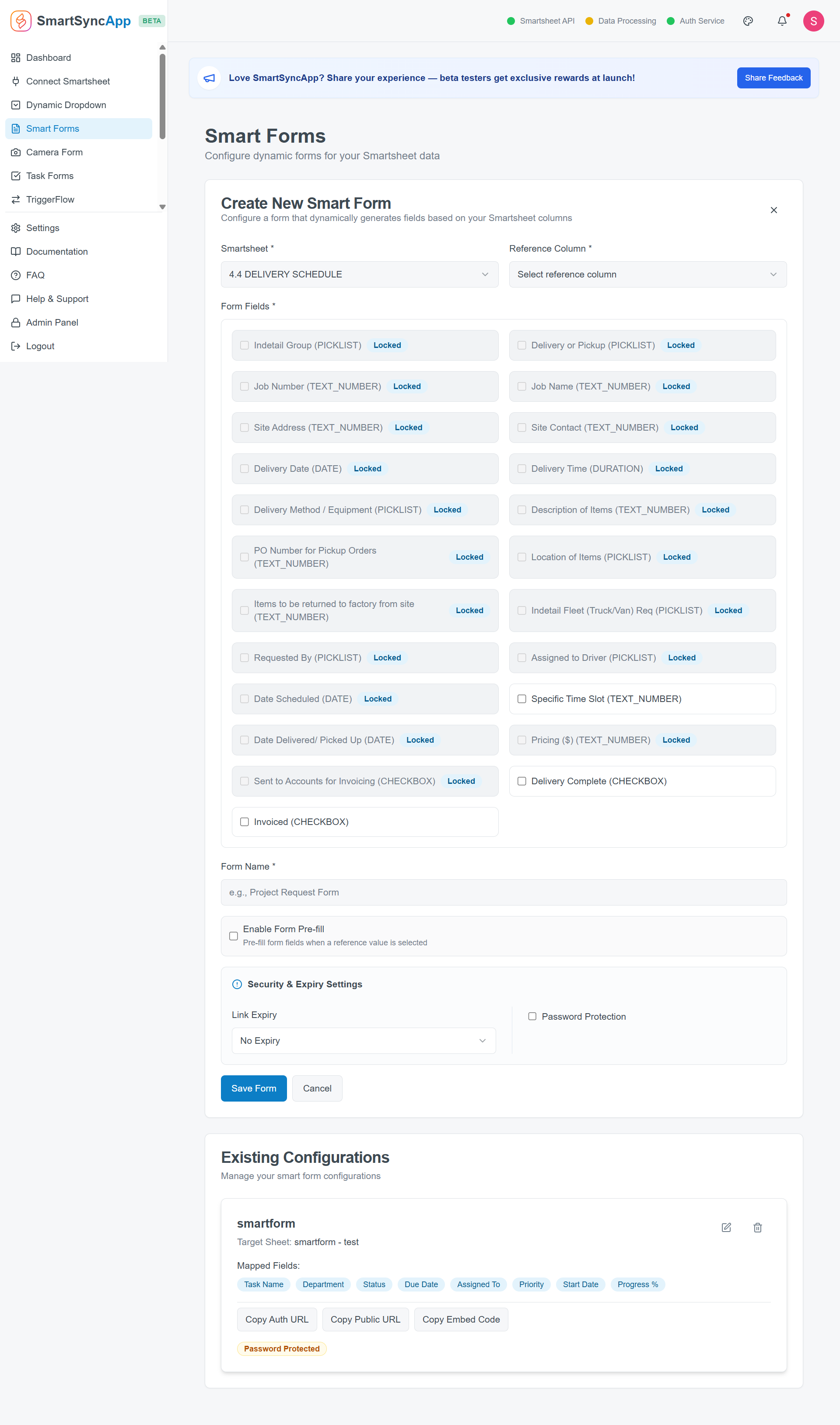Screen dimensions: 840x1425
Task: Open the theme palette icon
Action: (x=748, y=21)
